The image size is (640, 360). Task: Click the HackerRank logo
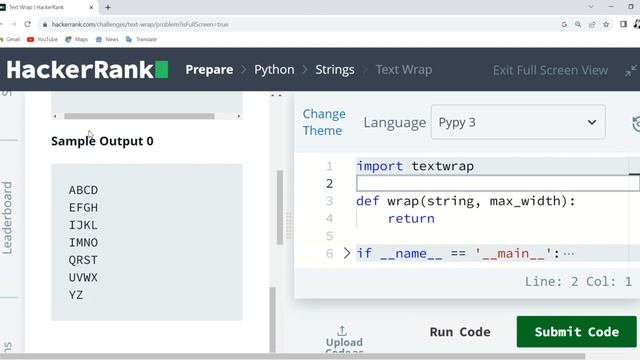(x=87, y=69)
